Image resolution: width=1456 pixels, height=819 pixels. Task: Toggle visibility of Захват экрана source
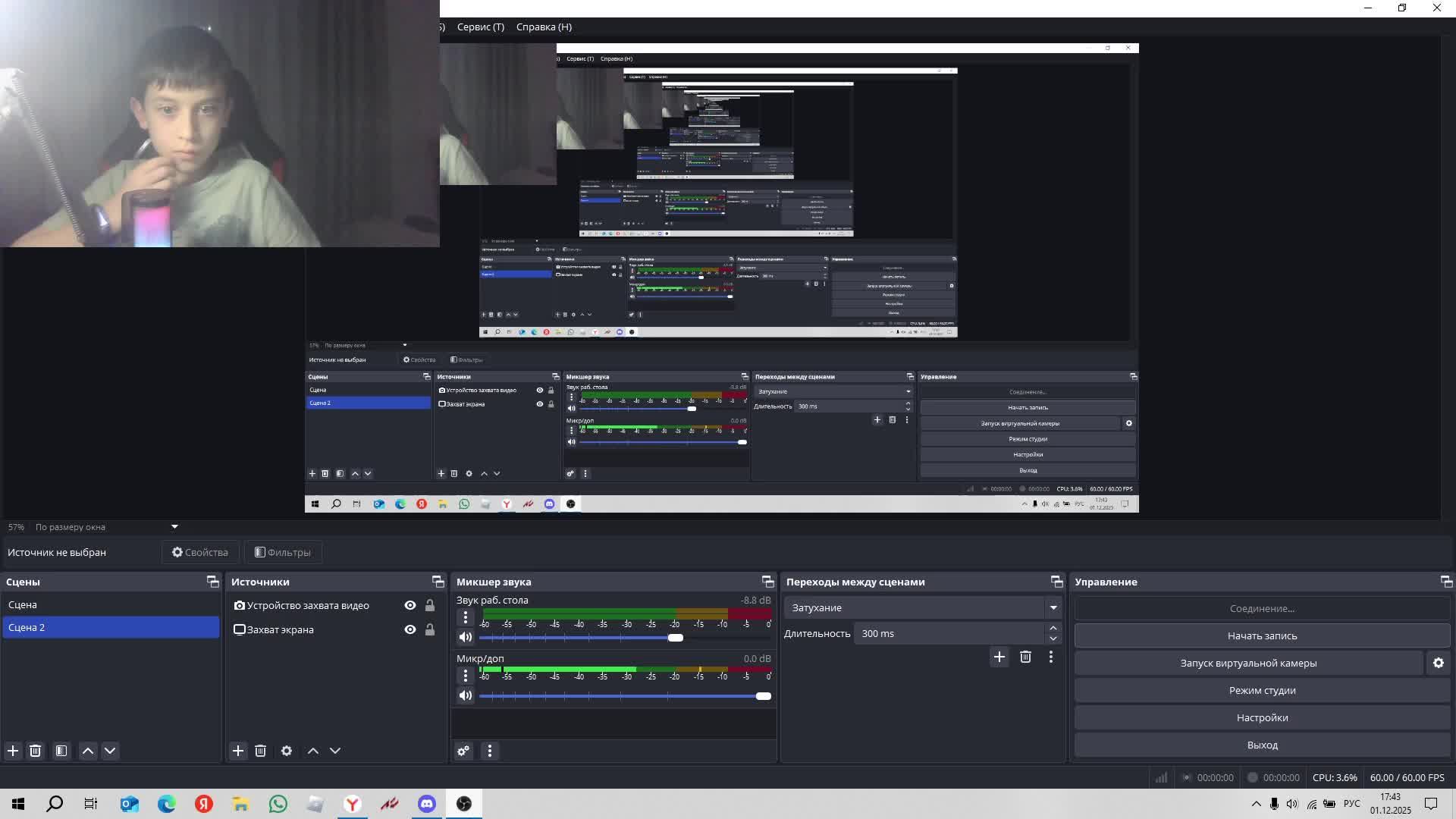pyautogui.click(x=410, y=630)
